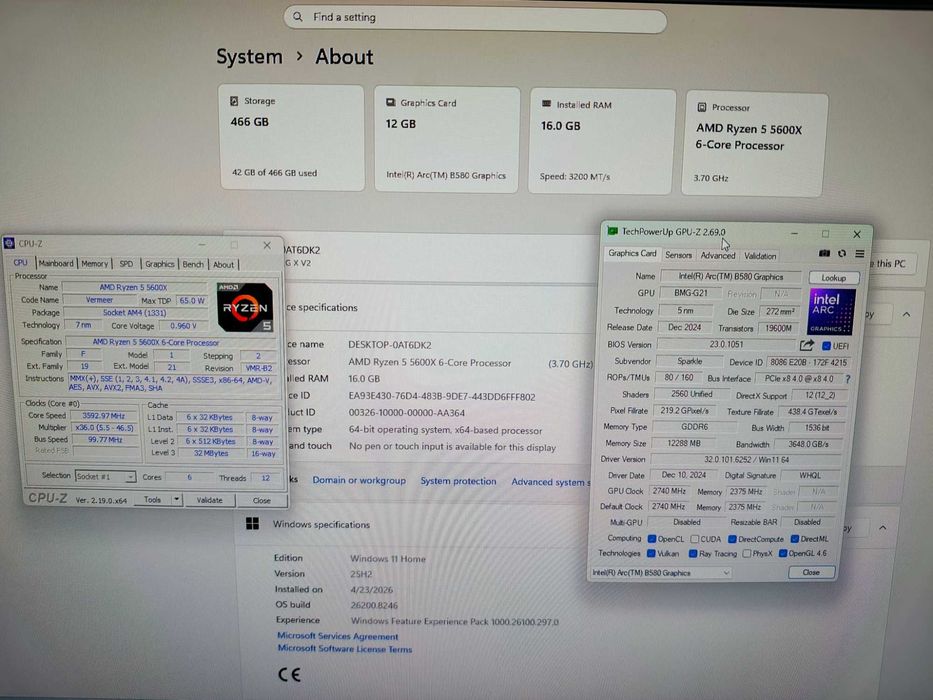Click the Core Speed value 3592.97 MHz
This screenshot has height=700, width=933.
[104, 415]
